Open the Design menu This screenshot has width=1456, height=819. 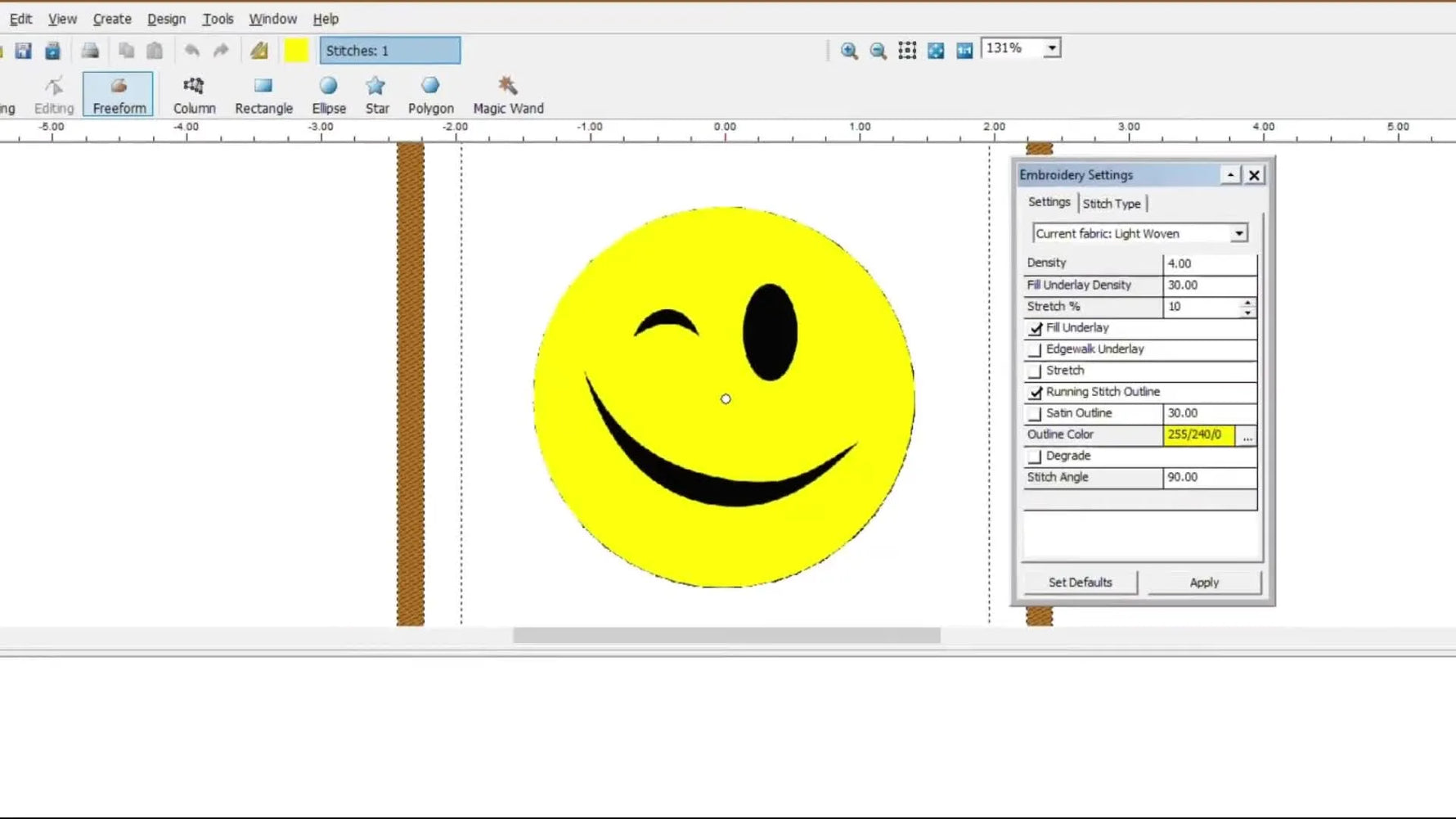pos(166,18)
